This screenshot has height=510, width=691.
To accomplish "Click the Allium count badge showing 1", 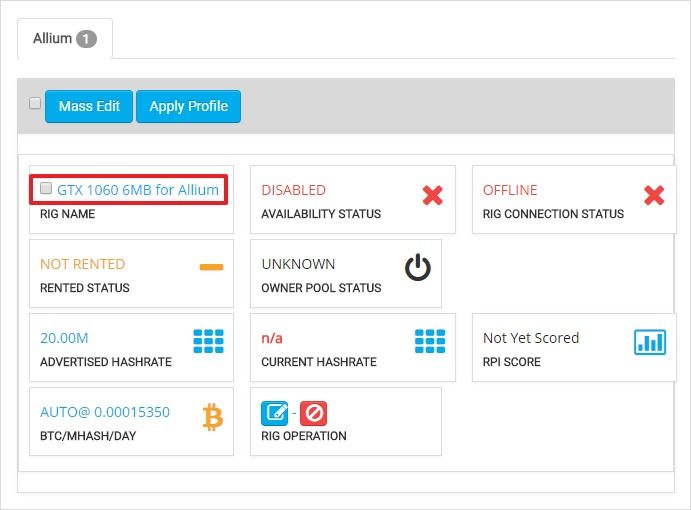I will (x=86, y=39).
